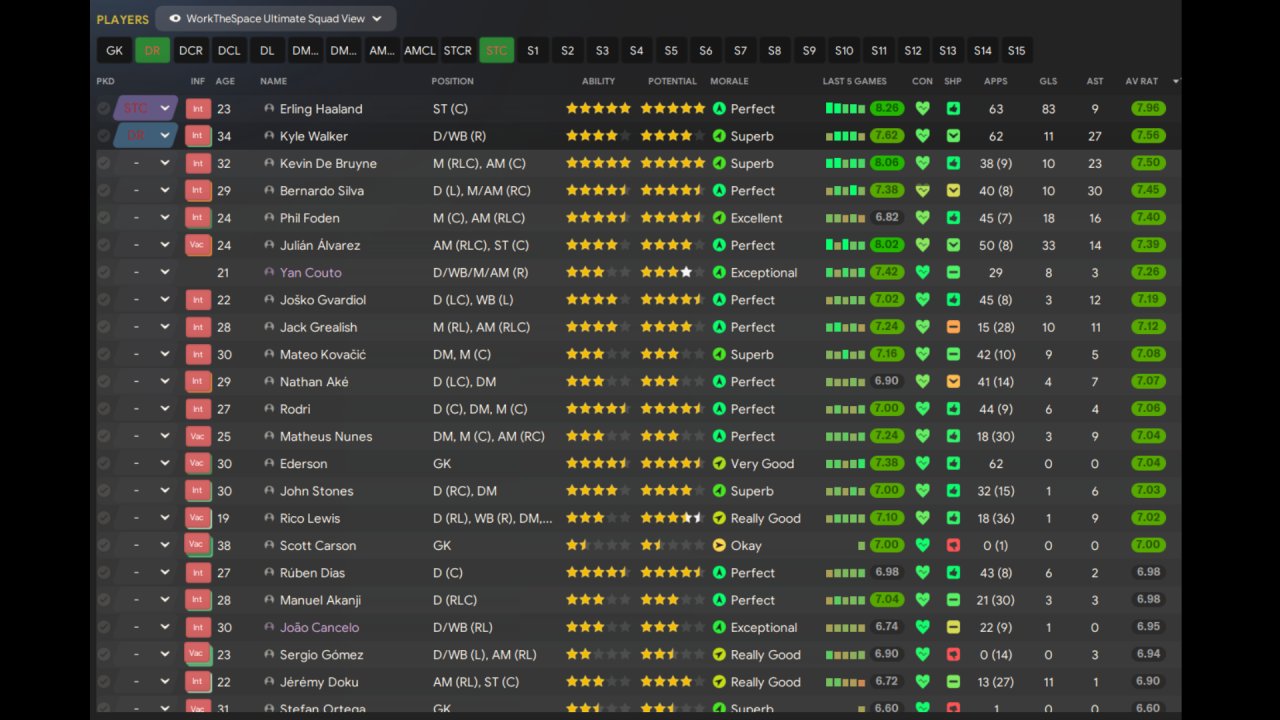This screenshot has height=720, width=1280.
Task: Click the player icon beside Erling Haaland's name
Action: pos(269,109)
